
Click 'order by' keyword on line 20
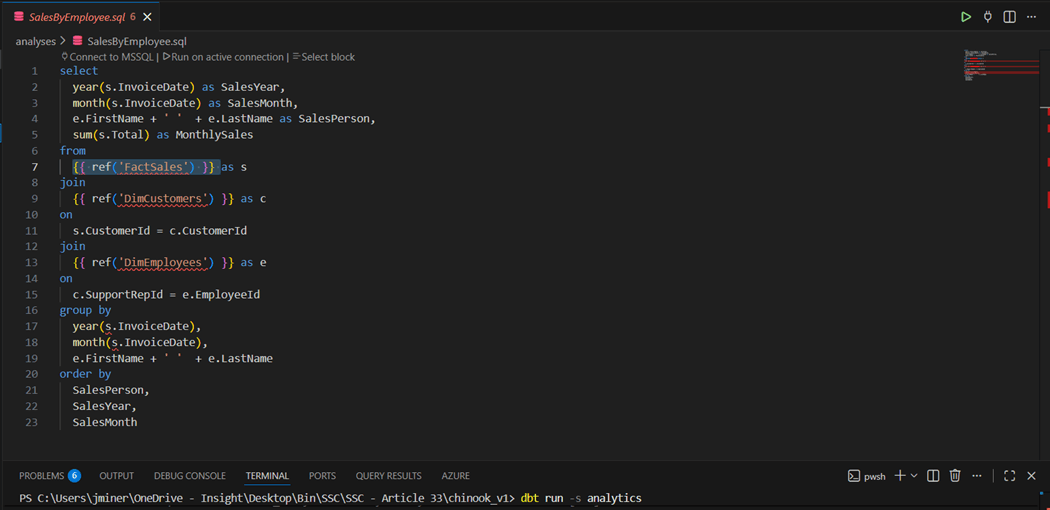coord(85,374)
